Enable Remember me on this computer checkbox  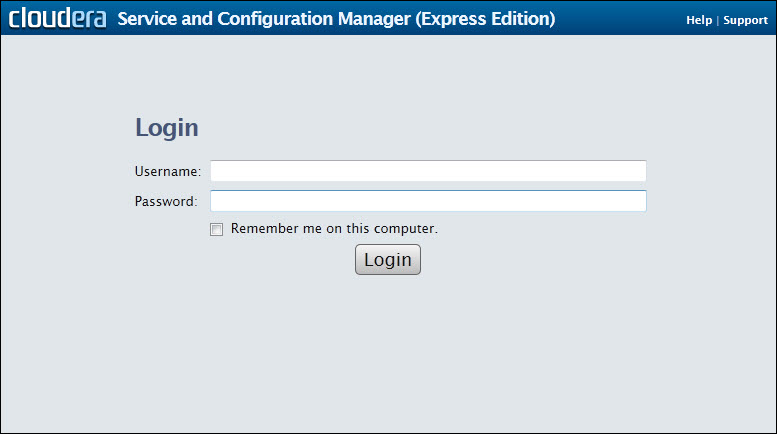coord(217,229)
